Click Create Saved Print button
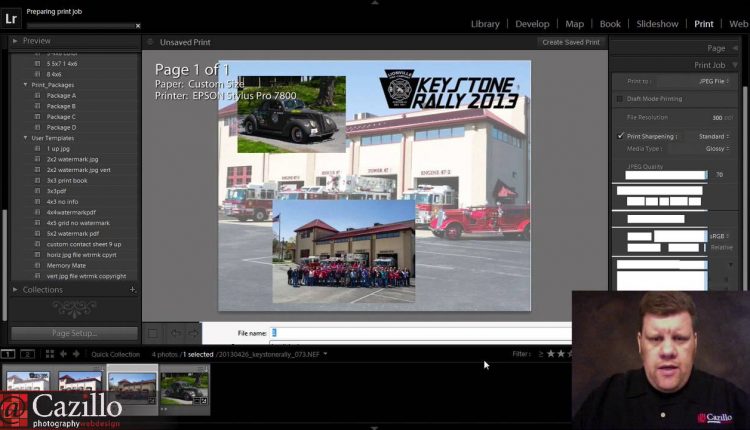 [x=571, y=42]
